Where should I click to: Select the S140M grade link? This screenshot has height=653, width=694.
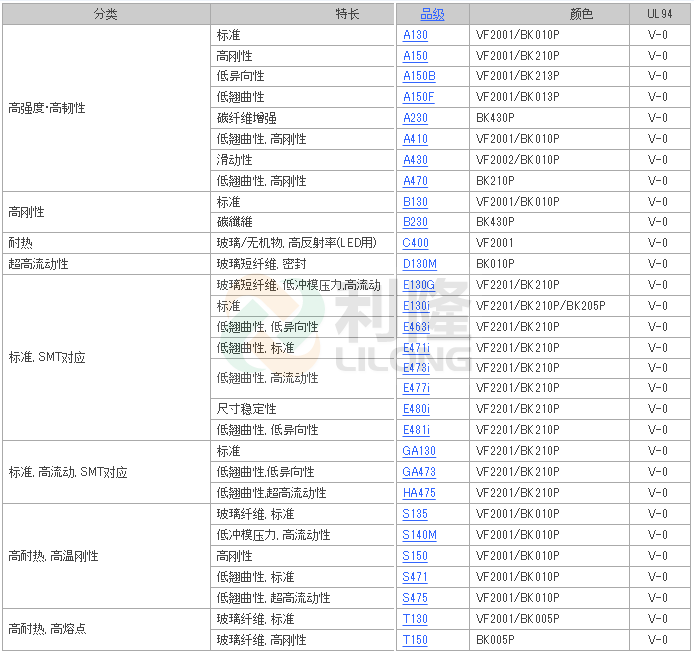[419, 535]
